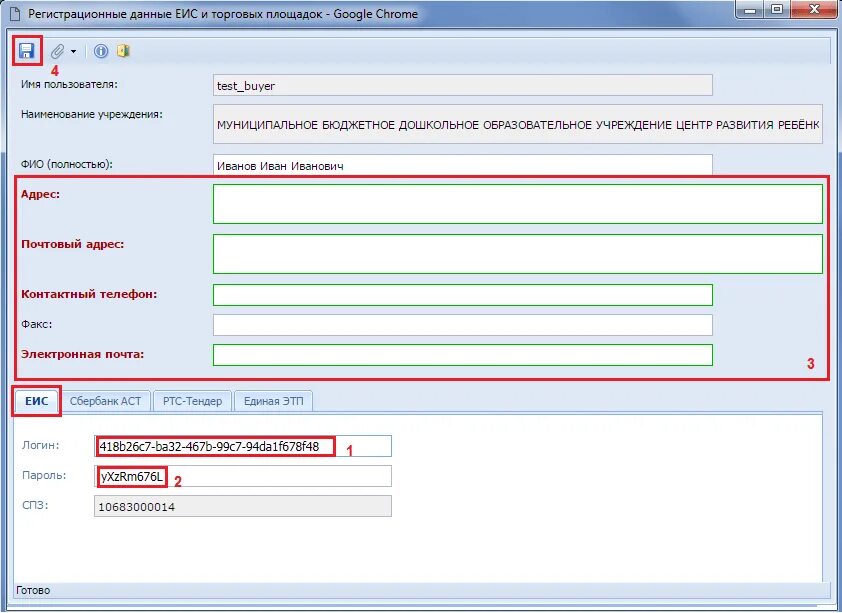Click the Контактный телефон input

(462, 295)
